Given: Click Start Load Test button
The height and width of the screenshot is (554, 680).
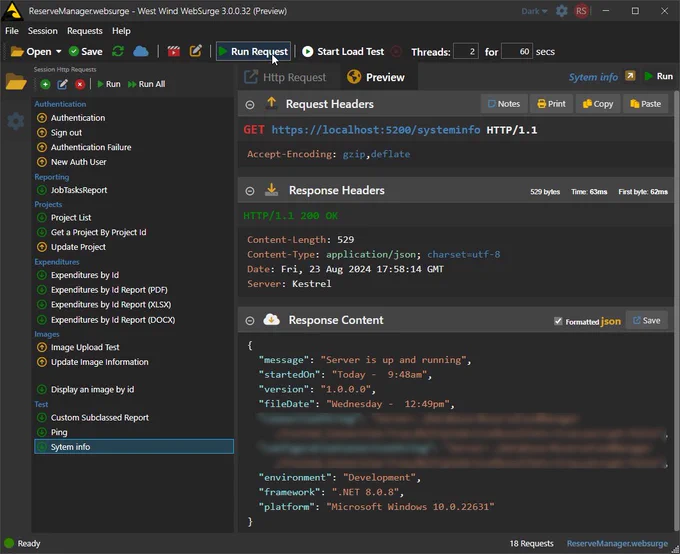Looking at the screenshot, I should point(343,52).
